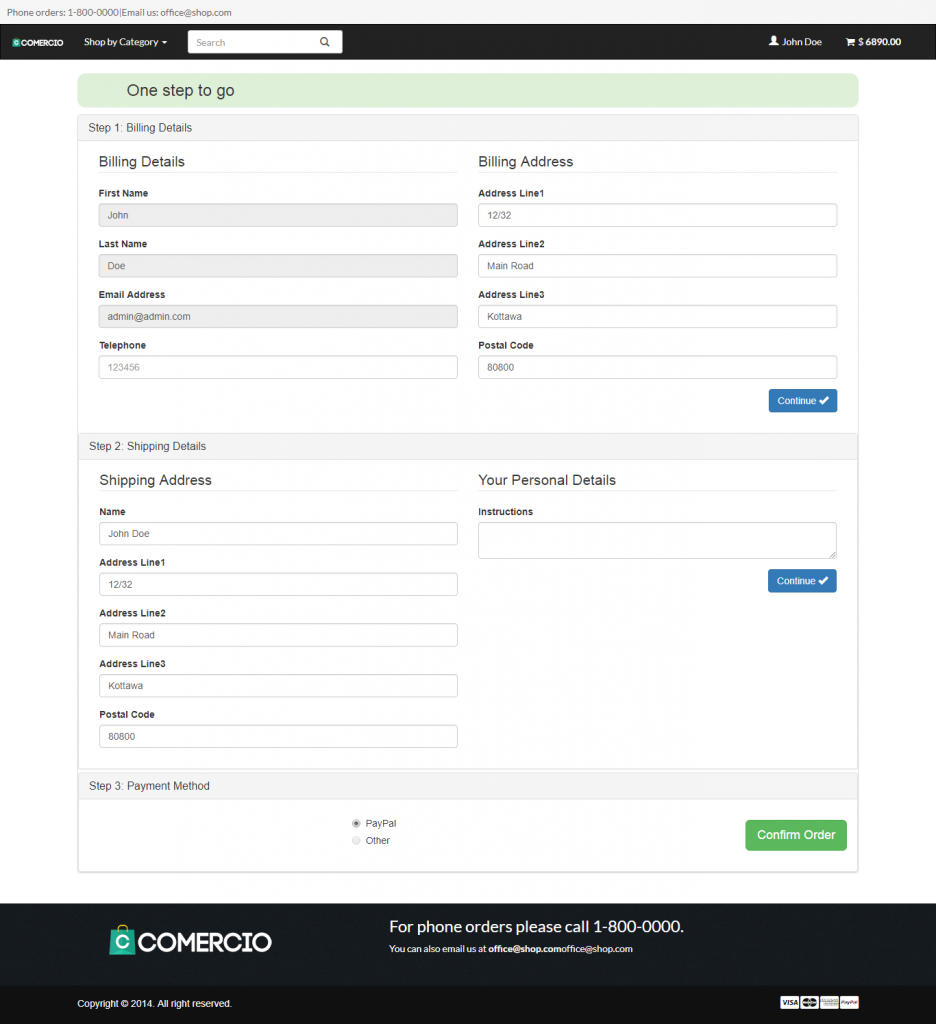
Task: Select the PayPal payment option
Action: (x=356, y=823)
